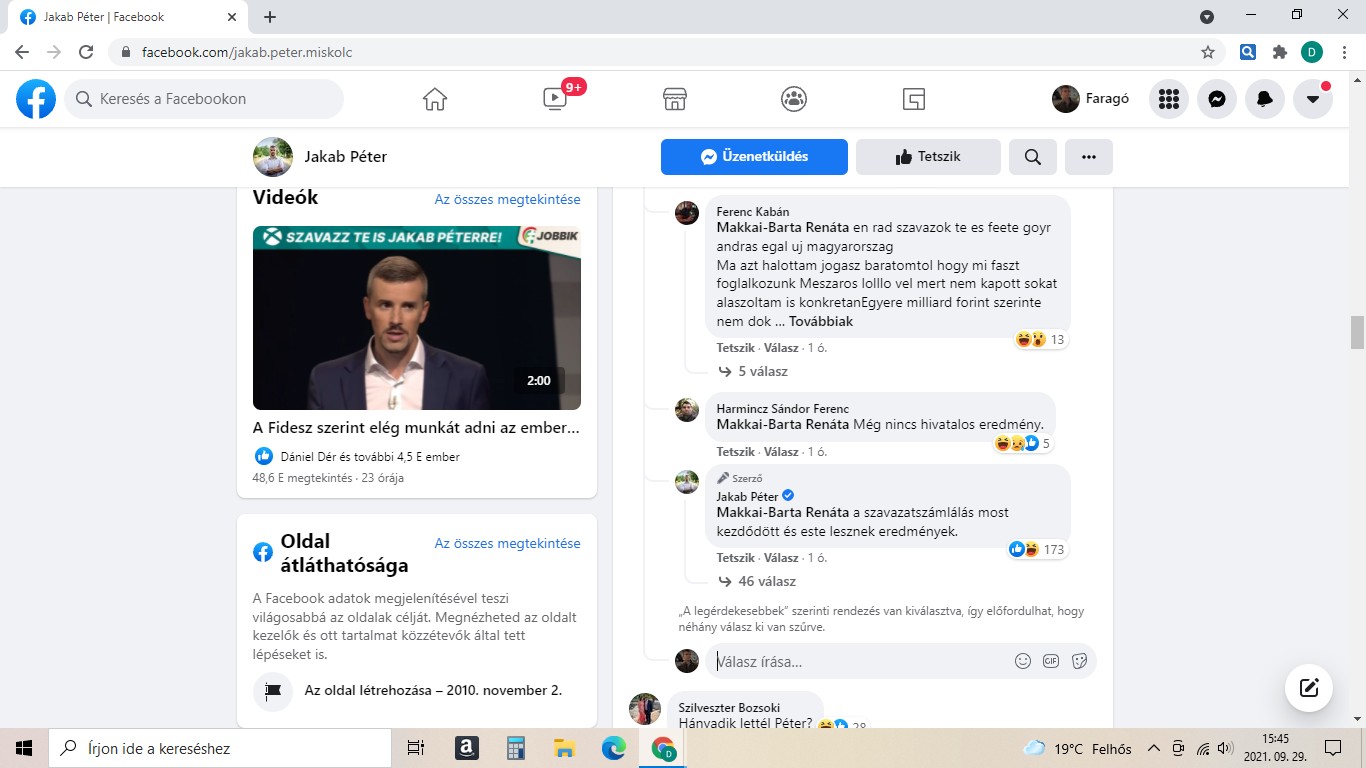Open a new browser tab

[270, 17]
